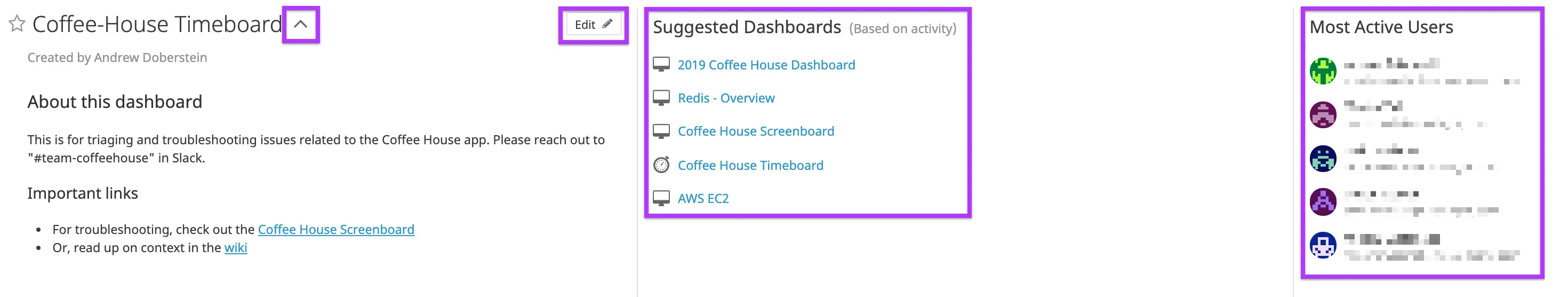
Task: Open Redis - Overview dashboard link
Action: (726, 98)
